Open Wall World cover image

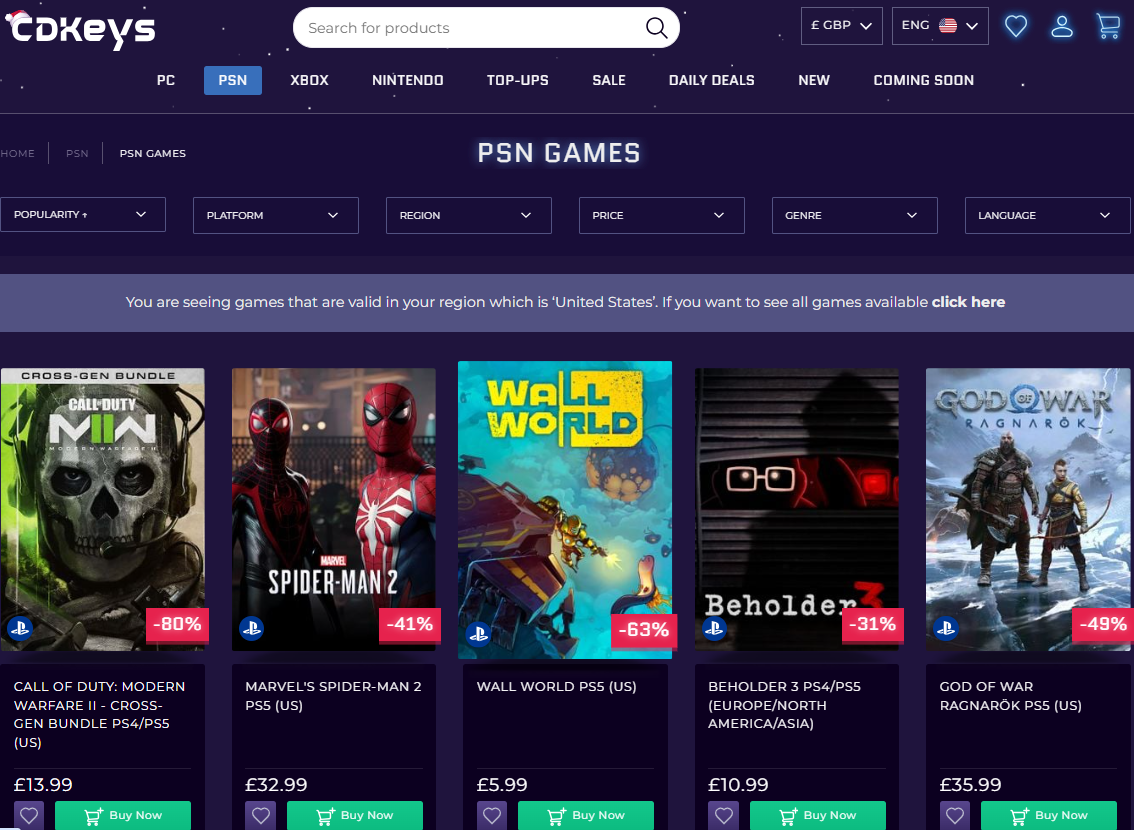[x=565, y=510]
